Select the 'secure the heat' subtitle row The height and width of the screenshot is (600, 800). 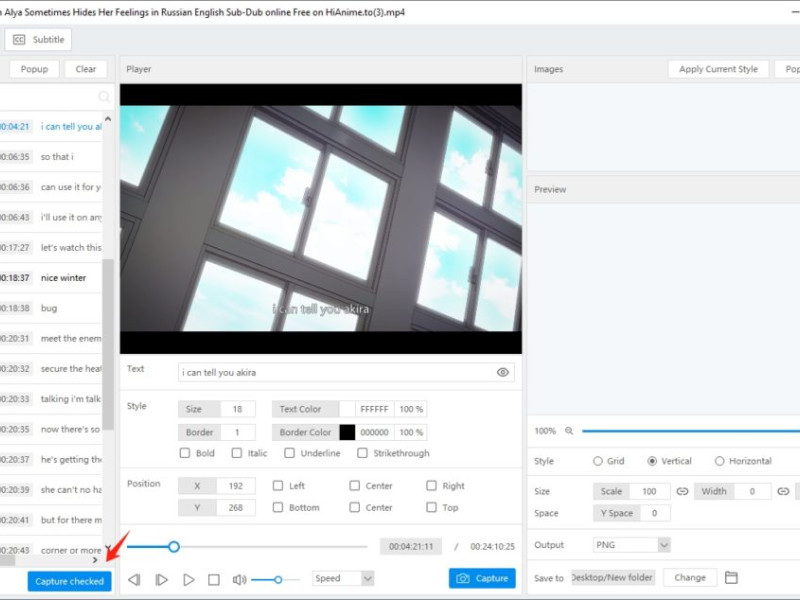pyautogui.click(x=51, y=368)
